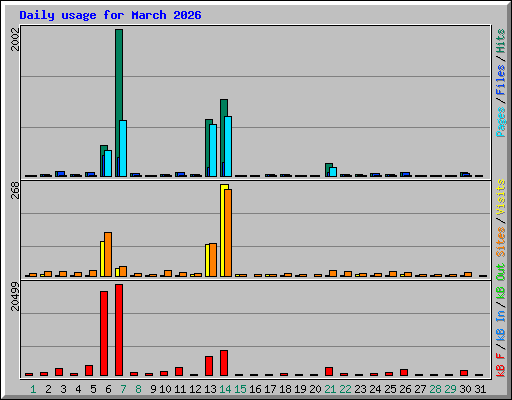The height and width of the screenshot is (400, 512).
Task: Click day 17 on the x-axis
Action: 270,389
